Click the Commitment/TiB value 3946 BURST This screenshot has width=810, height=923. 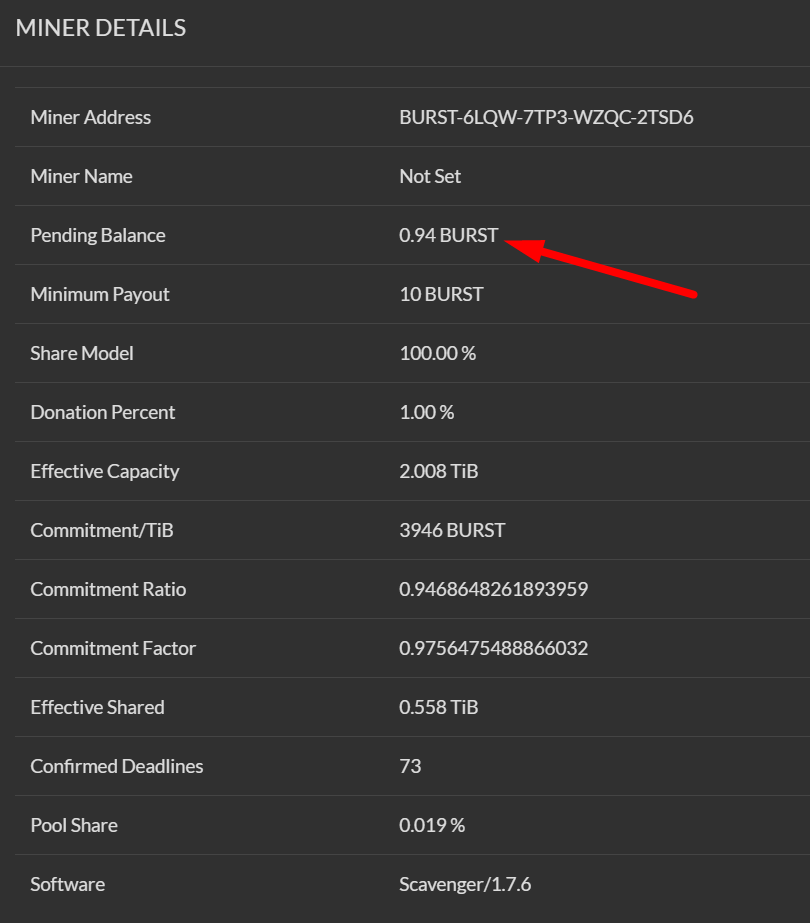pyautogui.click(x=452, y=530)
